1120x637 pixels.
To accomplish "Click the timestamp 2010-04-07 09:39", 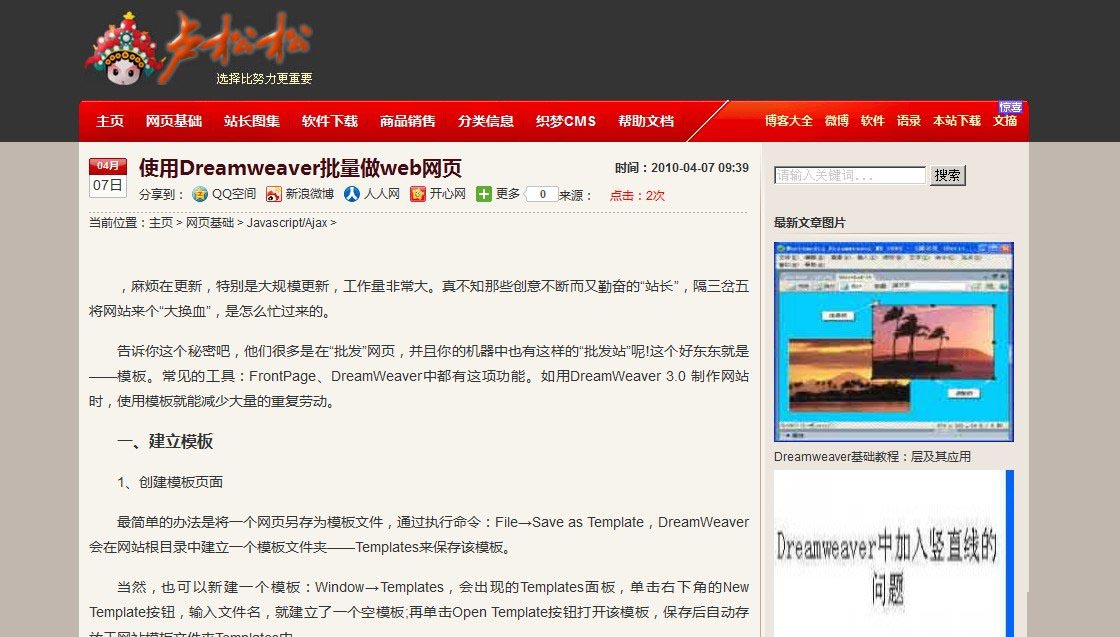I will coord(699,168).
